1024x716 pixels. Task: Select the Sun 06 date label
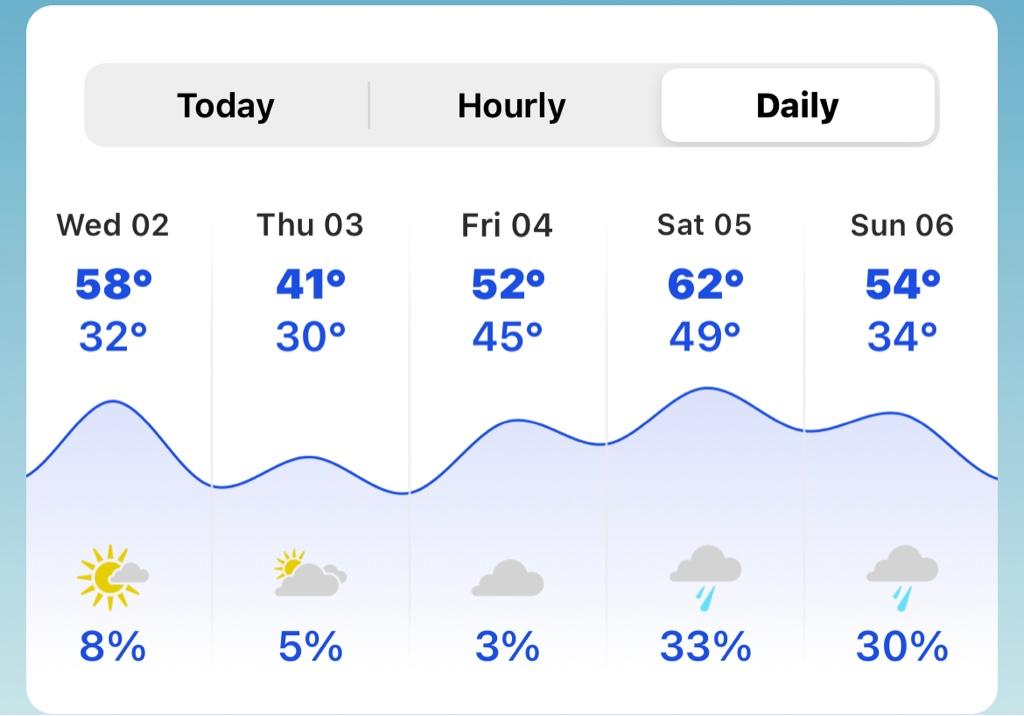[x=902, y=225]
